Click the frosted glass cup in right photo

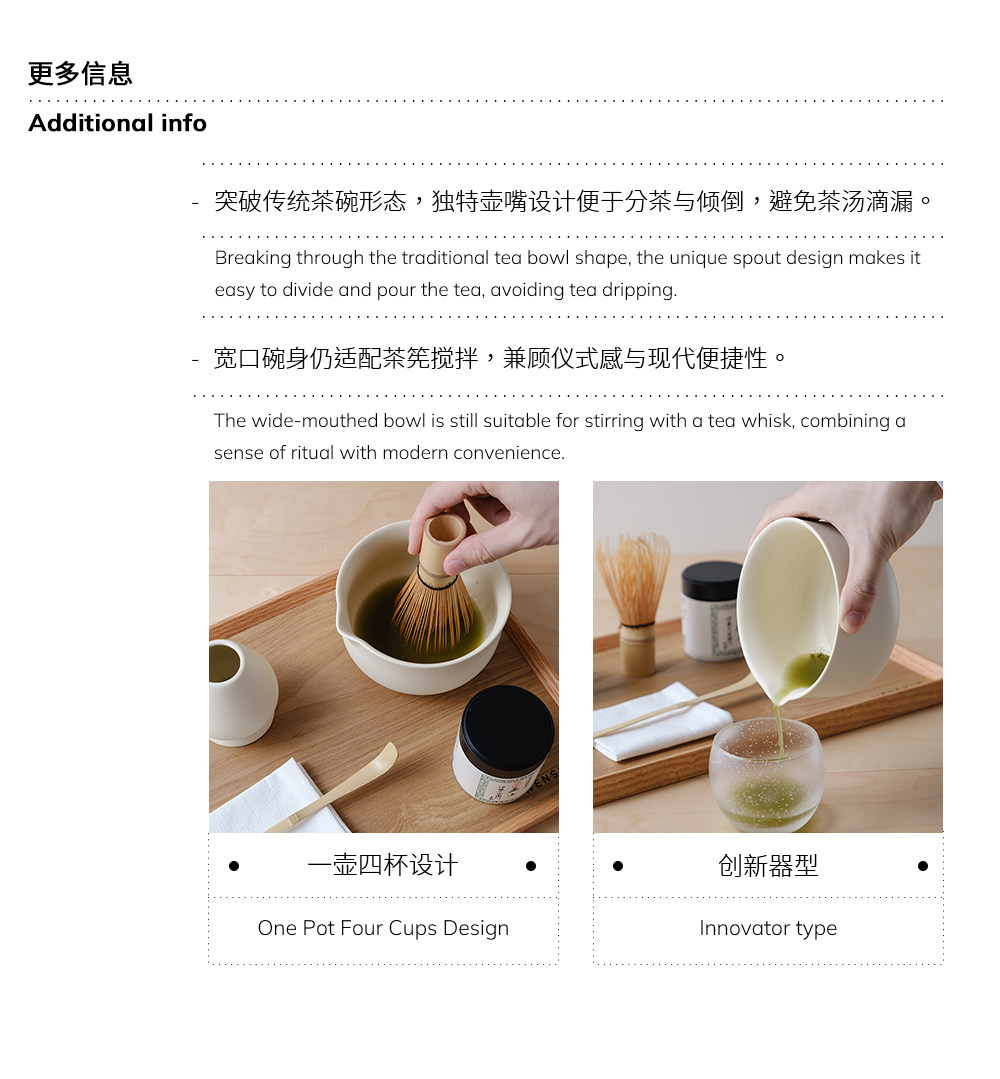766,775
